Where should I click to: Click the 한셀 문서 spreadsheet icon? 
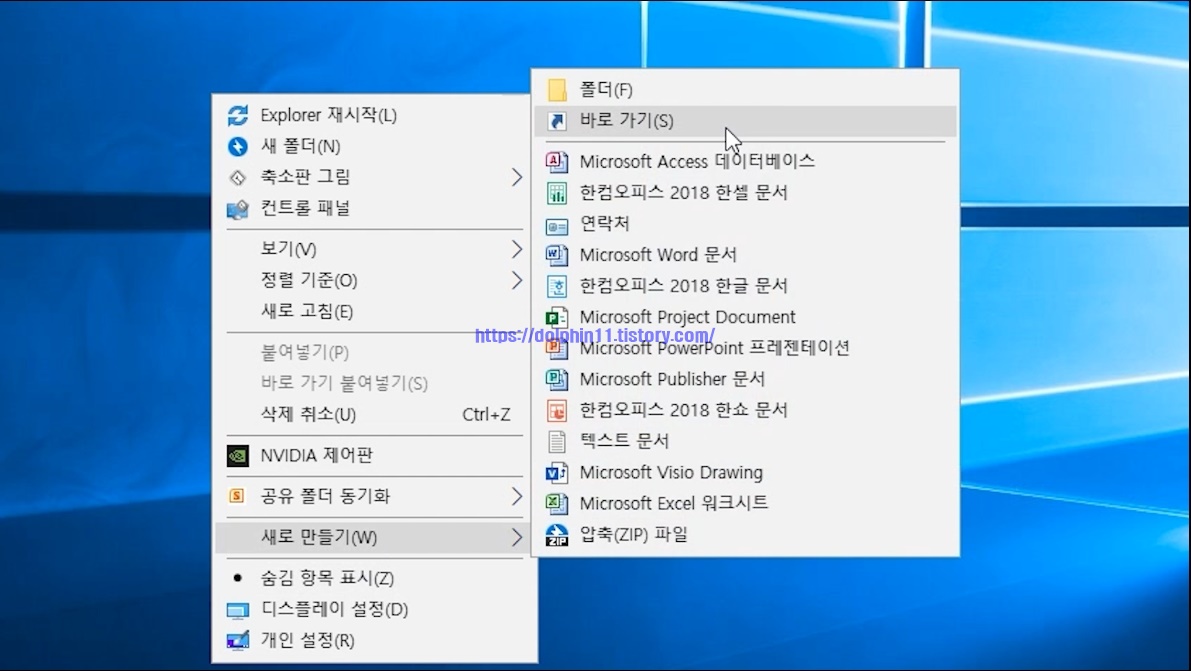pyautogui.click(x=557, y=193)
